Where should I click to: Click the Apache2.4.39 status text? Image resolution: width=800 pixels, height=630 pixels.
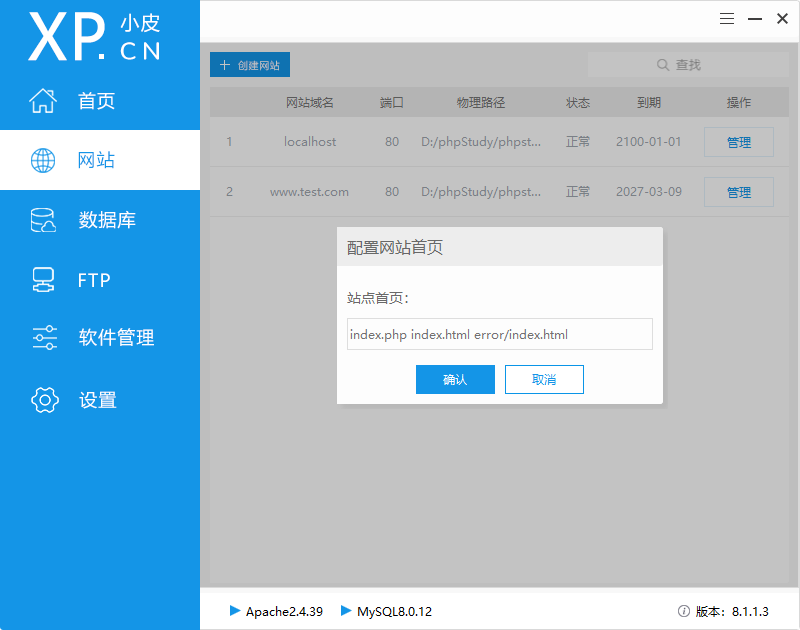pos(284,611)
